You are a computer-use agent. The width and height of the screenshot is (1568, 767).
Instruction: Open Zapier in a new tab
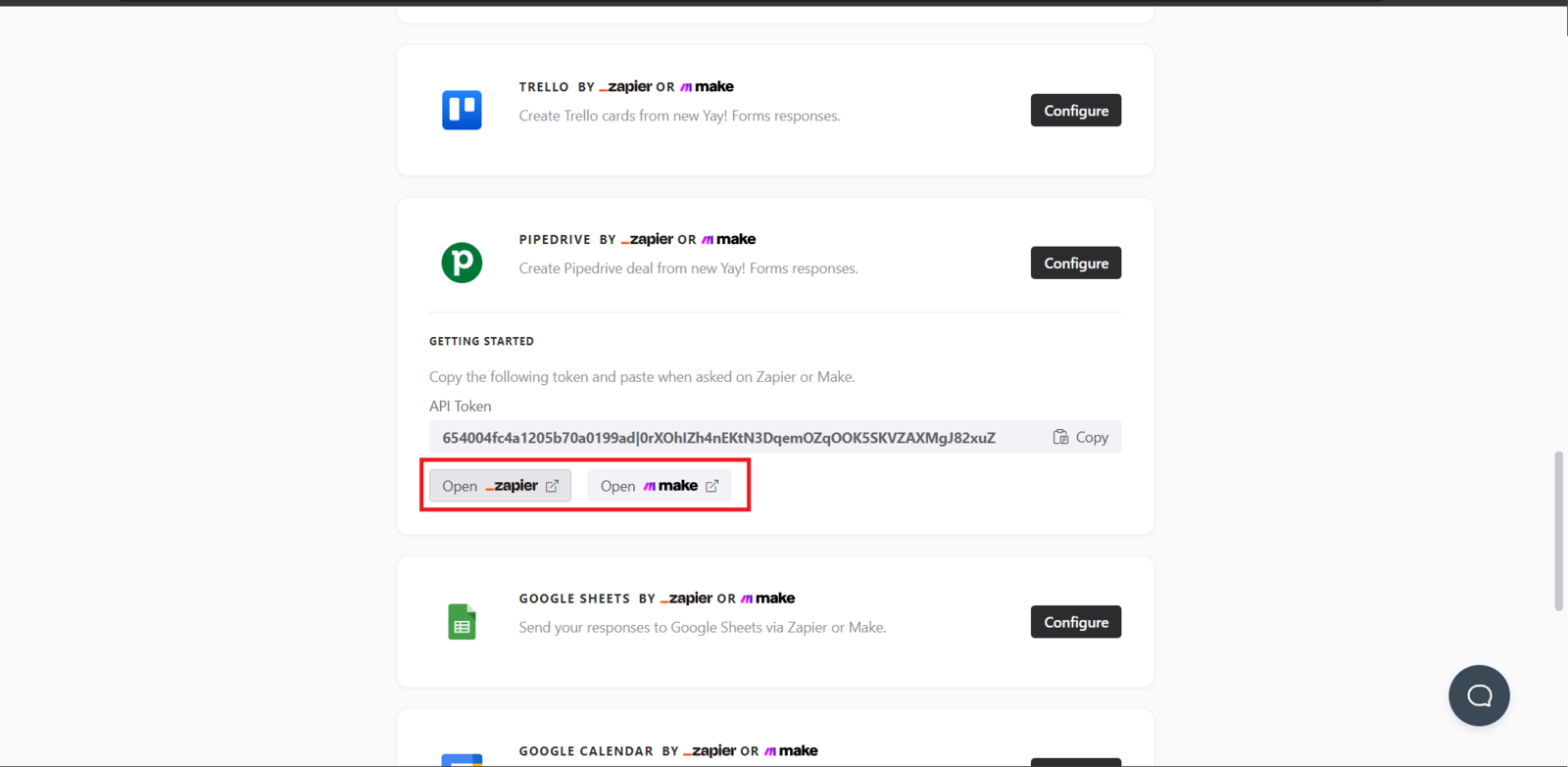point(500,486)
